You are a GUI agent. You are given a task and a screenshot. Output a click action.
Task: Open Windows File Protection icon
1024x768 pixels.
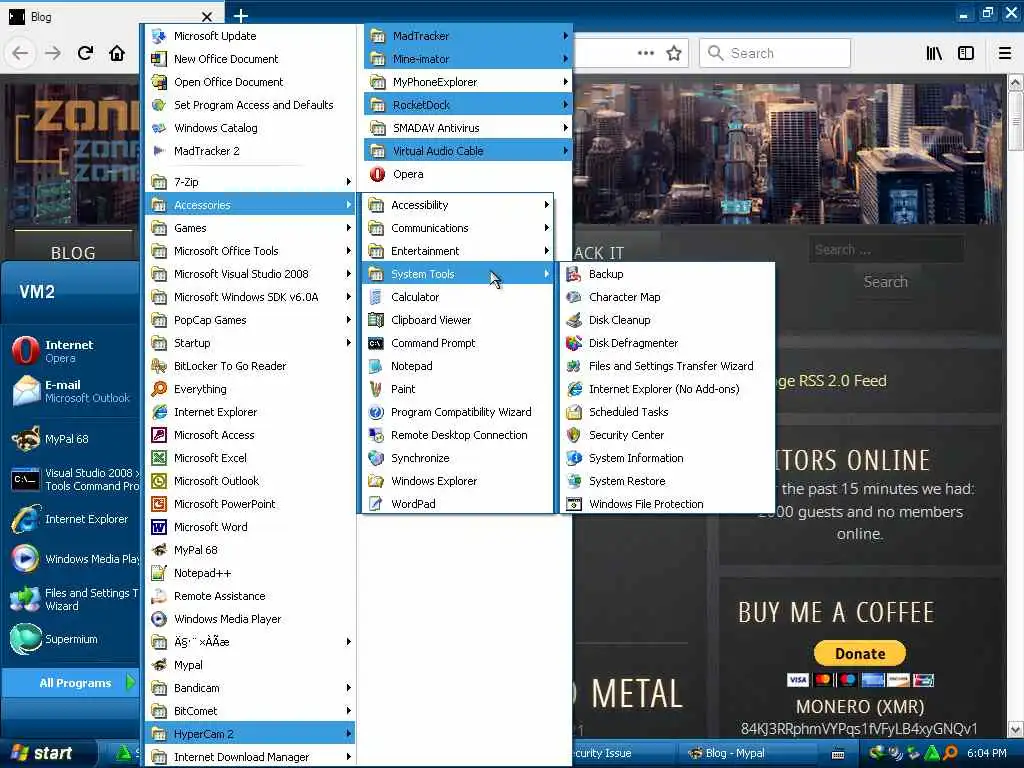point(574,504)
